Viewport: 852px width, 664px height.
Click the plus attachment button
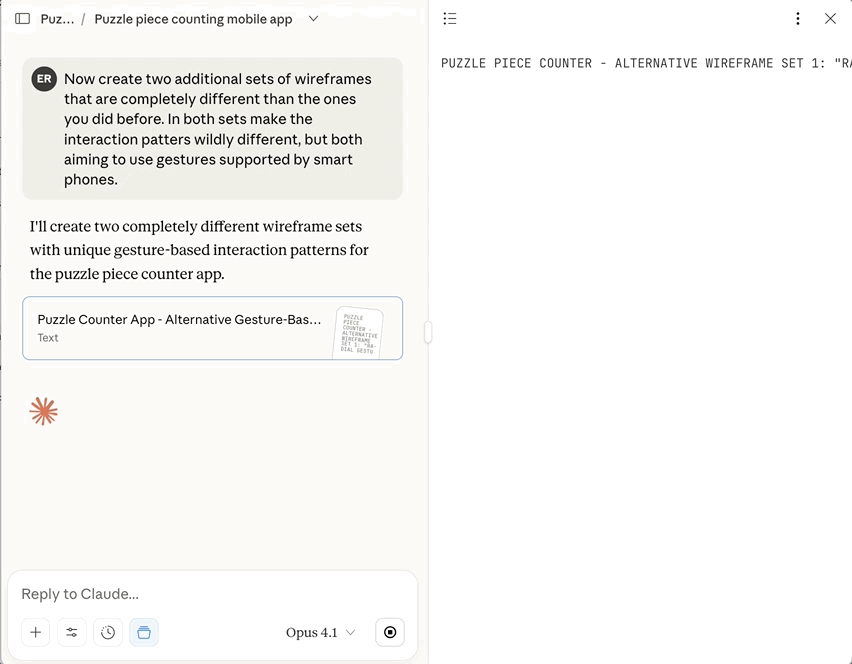coord(36,632)
